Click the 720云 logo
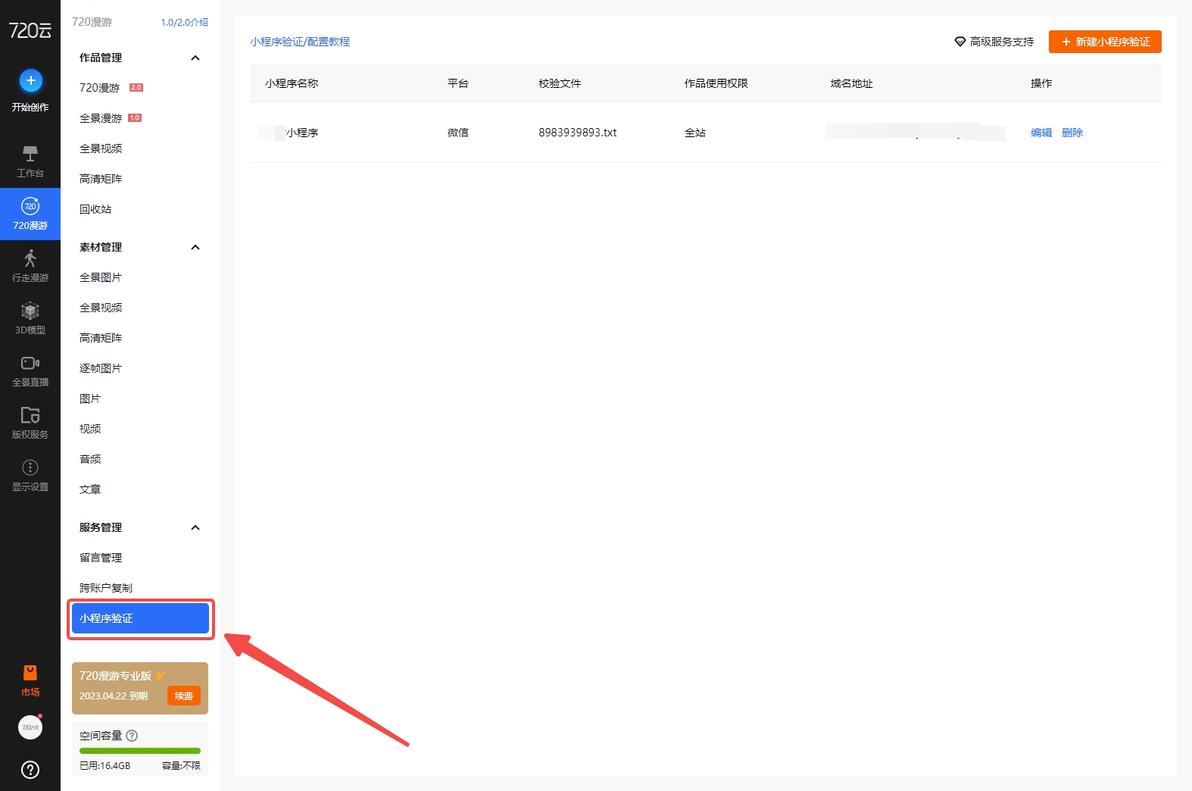Screen dimensions: 1192x791 pyautogui.click(x=30, y=30)
